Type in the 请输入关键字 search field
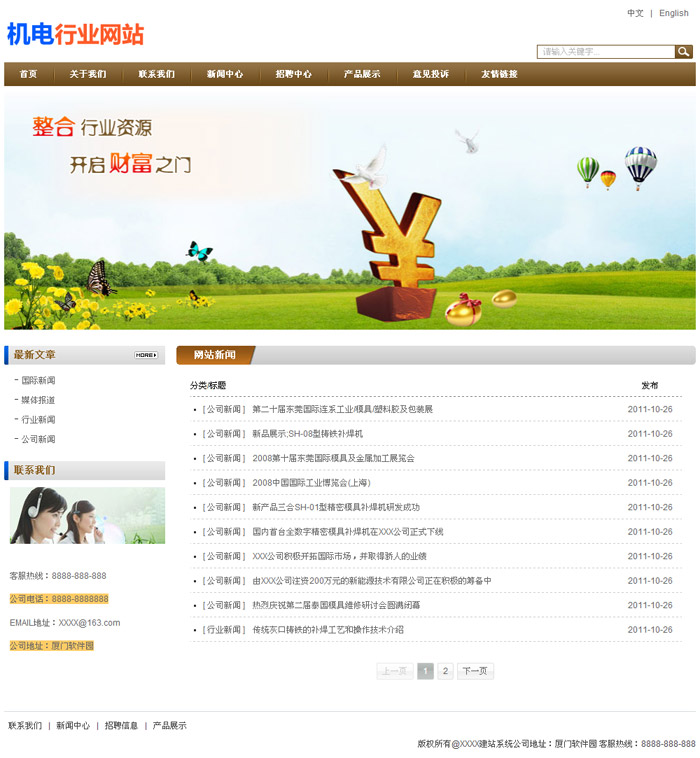Screen dimensions: 700x758 (606, 52)
